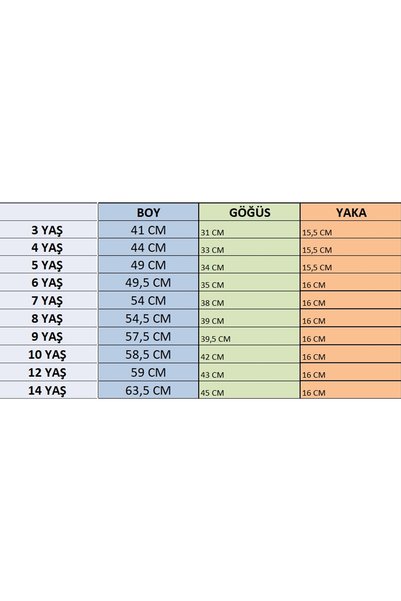Select the 14 YAŞ row label
This screenshot has height=601, width=401.
click(x=48, y=391)
